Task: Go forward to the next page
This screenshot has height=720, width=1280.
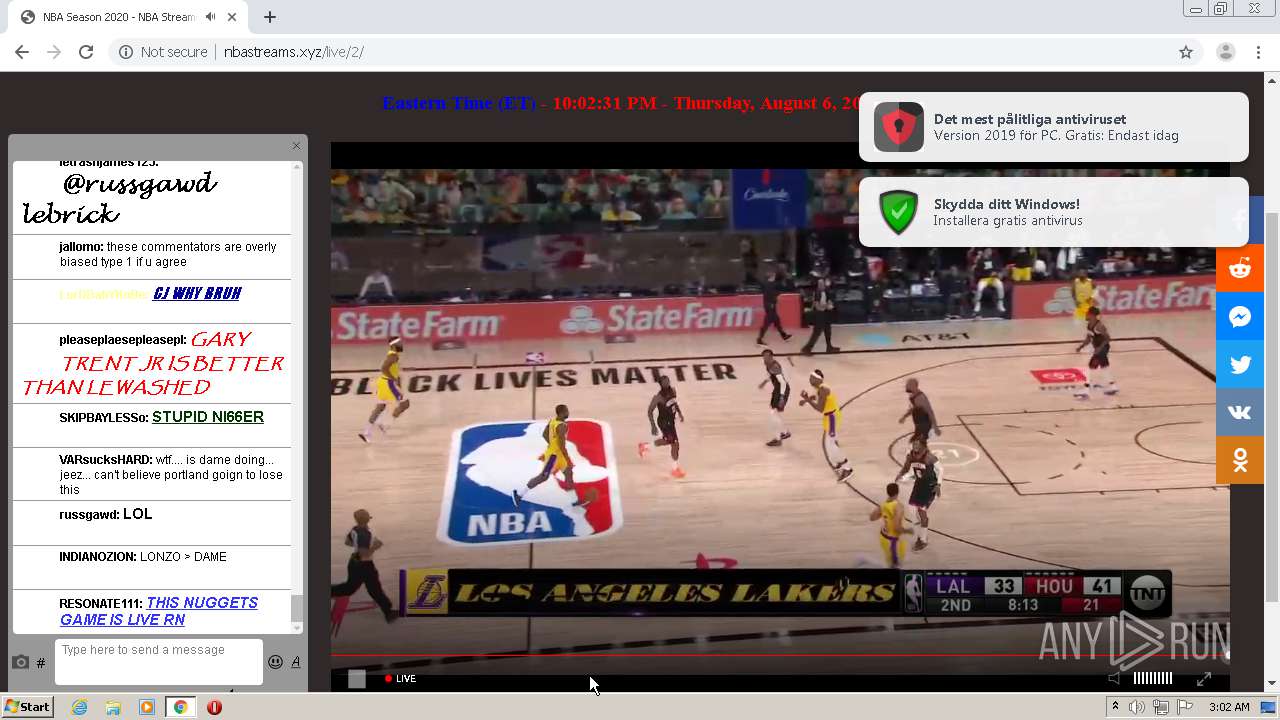Action: pos(54,52)
